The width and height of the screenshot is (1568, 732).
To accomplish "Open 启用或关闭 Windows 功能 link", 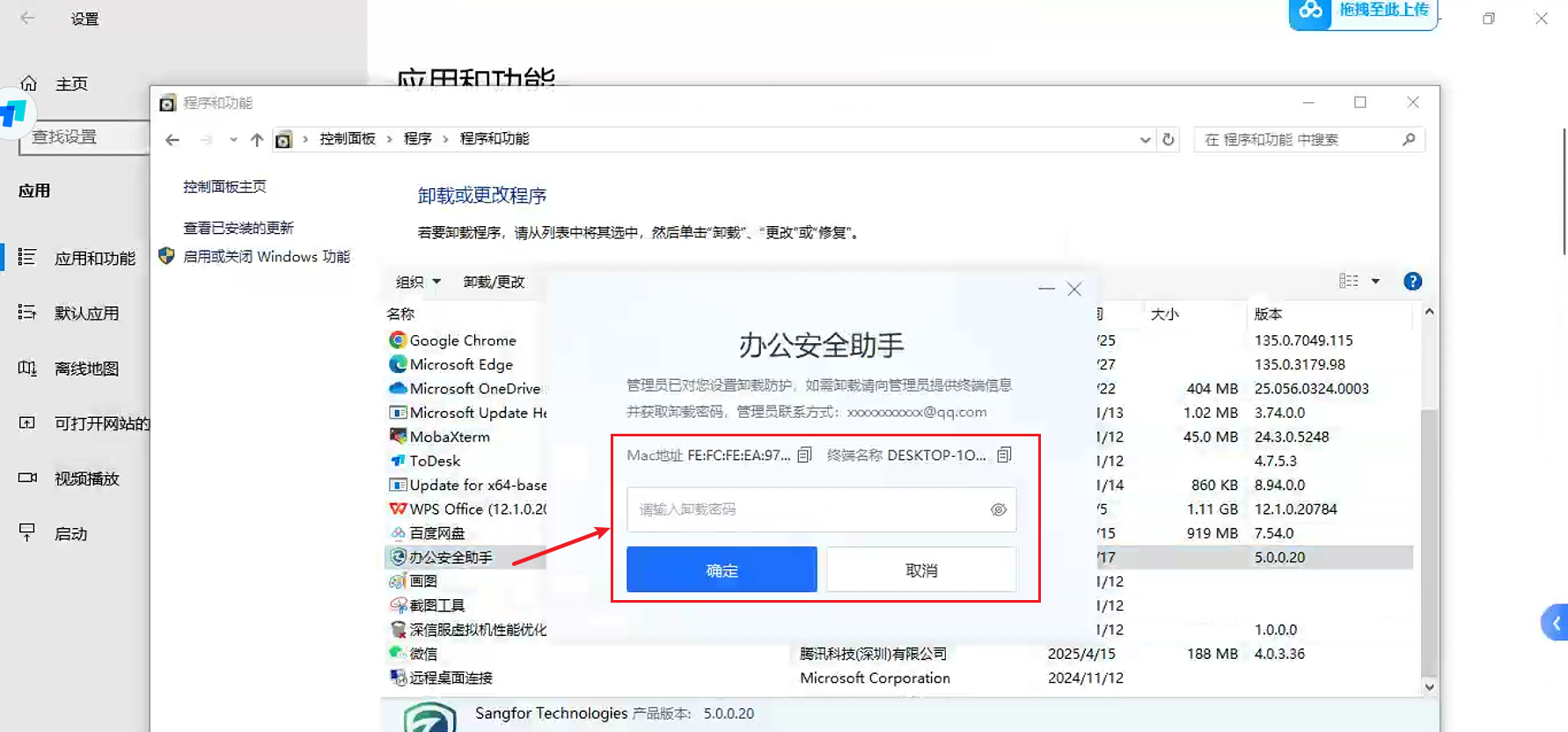I will tap(267, 256).
